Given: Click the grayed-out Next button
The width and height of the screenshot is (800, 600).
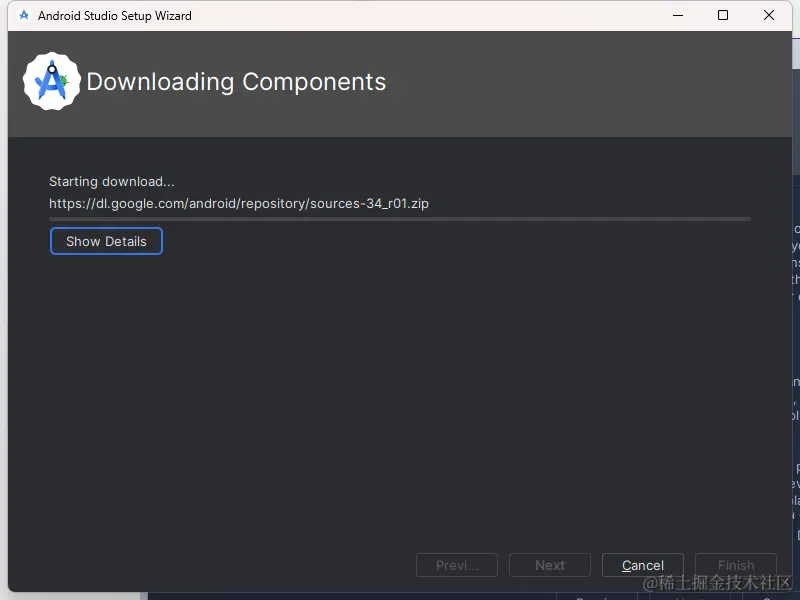Looking at the screenshot, I should (549, 565).
